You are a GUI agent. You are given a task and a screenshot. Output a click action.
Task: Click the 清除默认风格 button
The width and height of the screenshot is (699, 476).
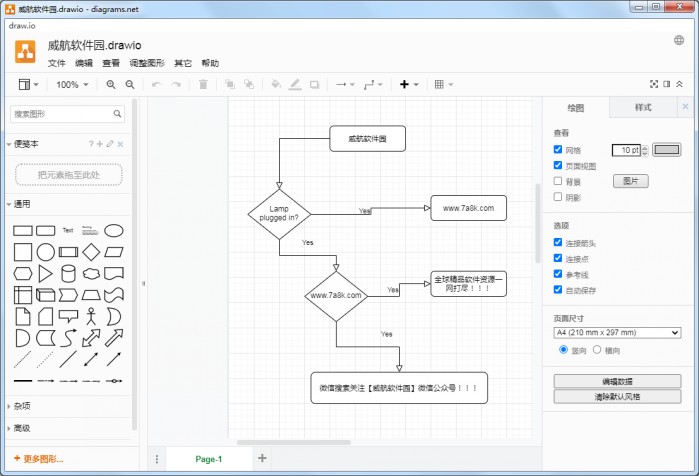[617, 396]
